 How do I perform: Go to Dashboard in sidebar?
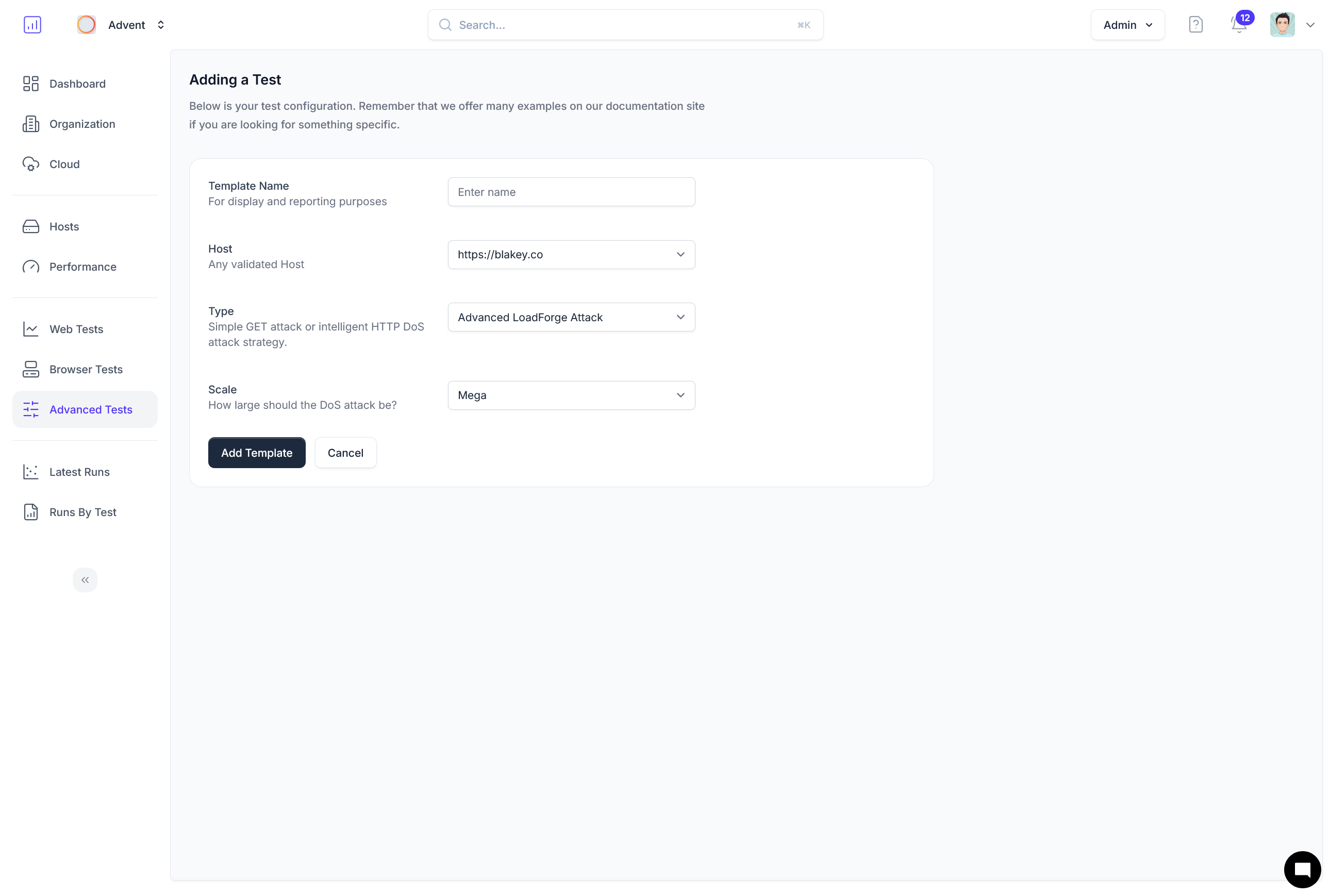click(77, 84)
